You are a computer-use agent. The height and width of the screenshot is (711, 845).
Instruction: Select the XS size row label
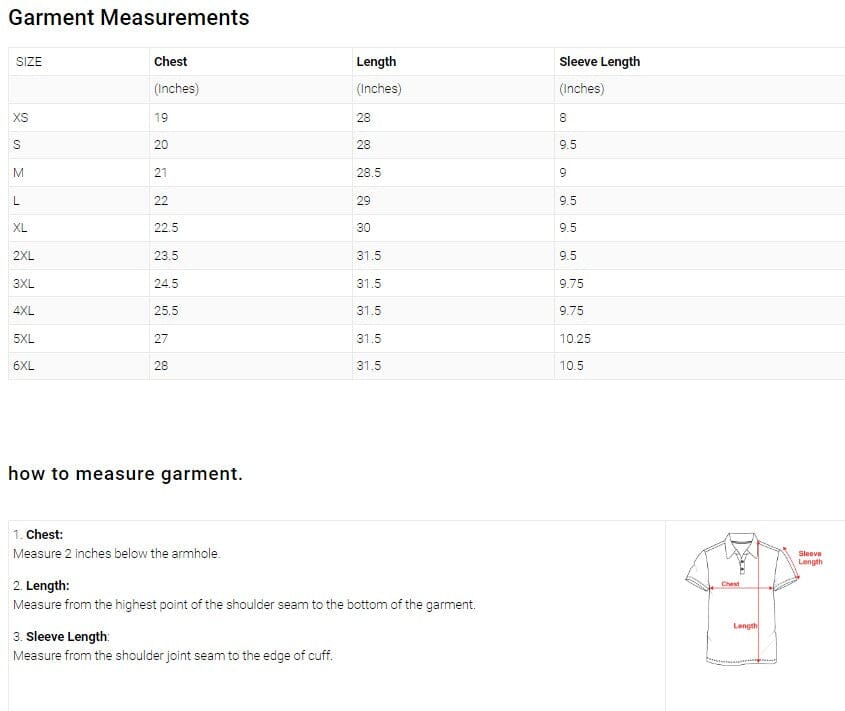coord(21,117)
